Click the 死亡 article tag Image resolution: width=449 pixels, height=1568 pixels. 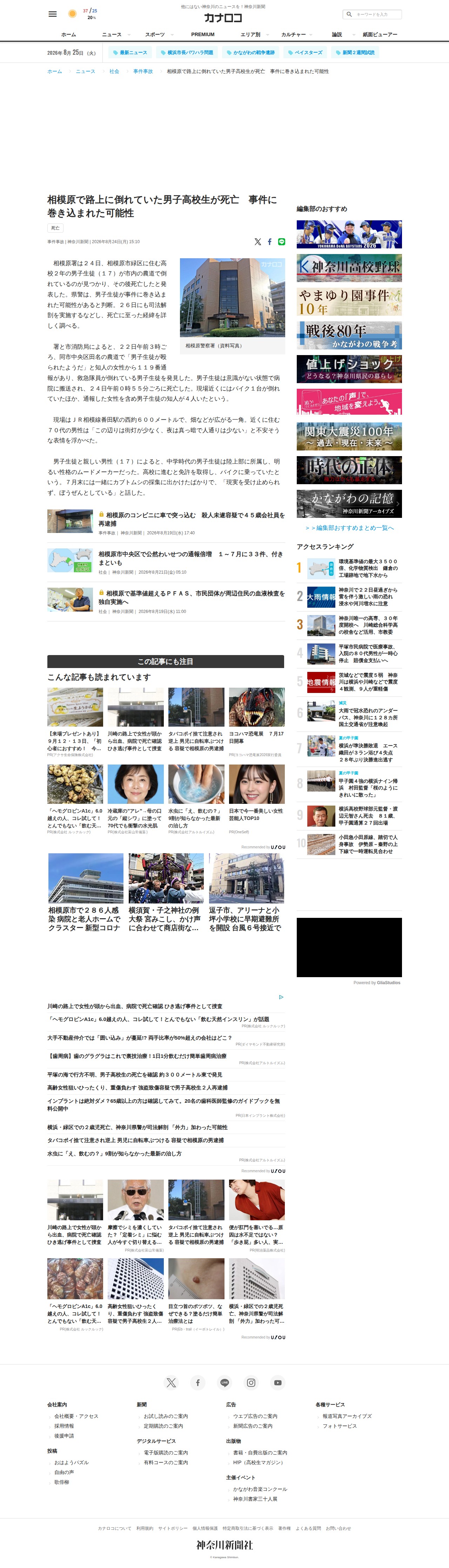pyautogui.click(x=55, y=228)
